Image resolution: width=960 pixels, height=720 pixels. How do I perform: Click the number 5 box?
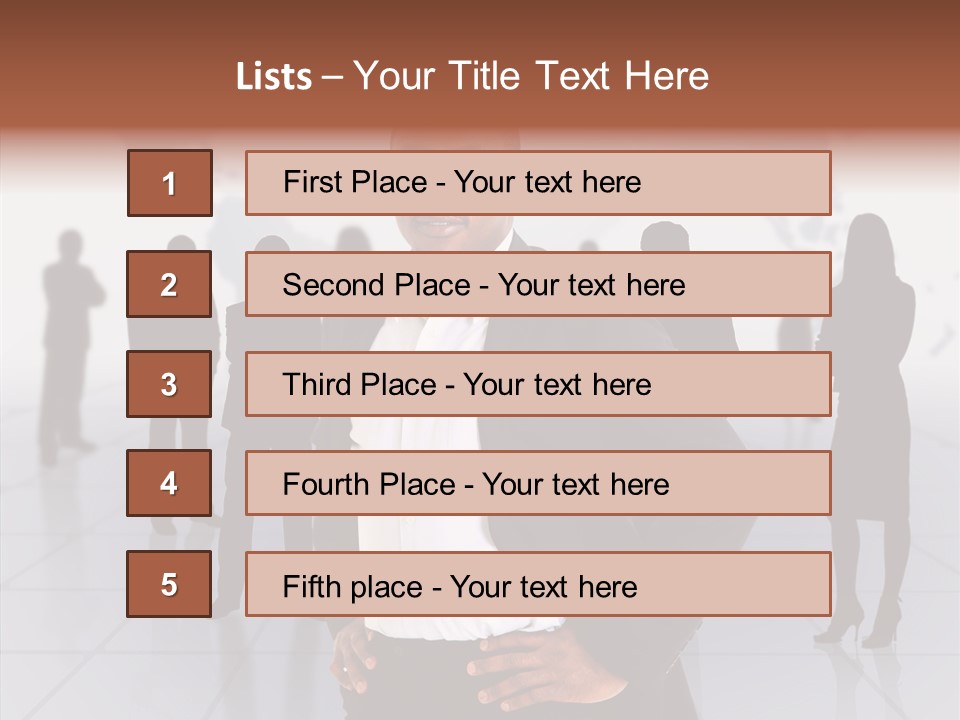tap(169, 584)
